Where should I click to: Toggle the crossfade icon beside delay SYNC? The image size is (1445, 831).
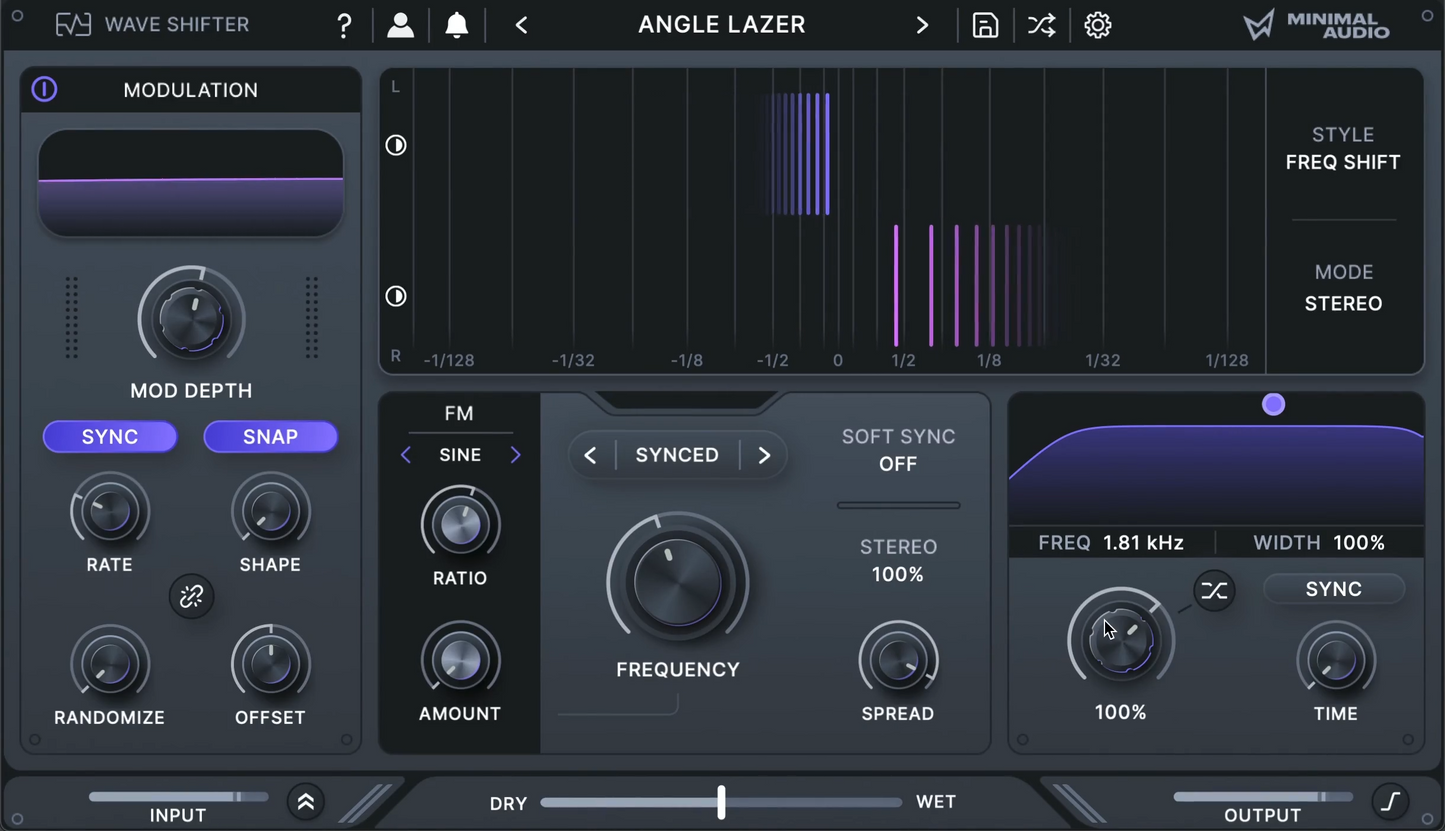coord(1214,590)
